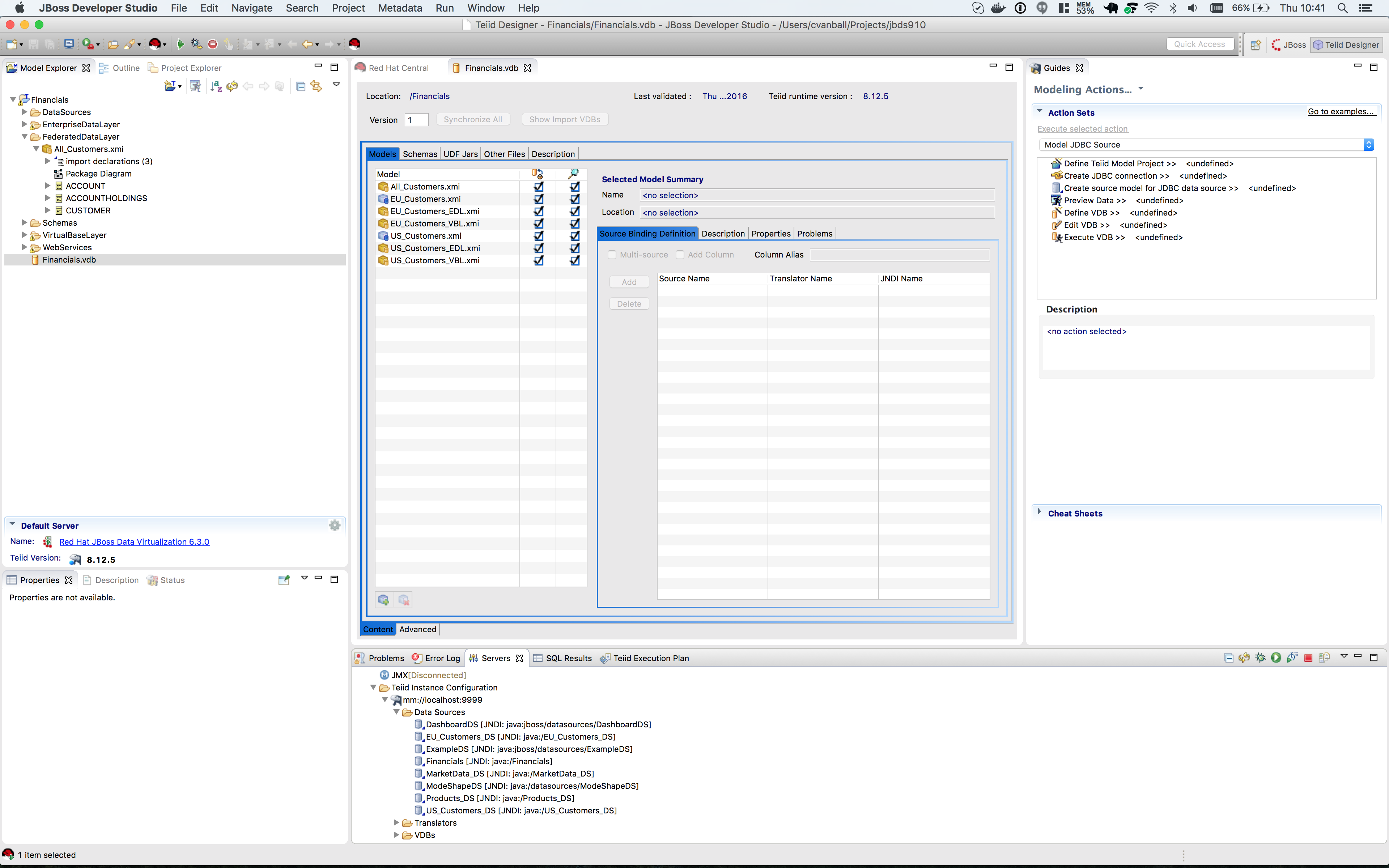The height and width of the screenshot is (868, 1389).
Task: Click the sort alphabetically icon in Model Explorer
Action: pos(216,86)
